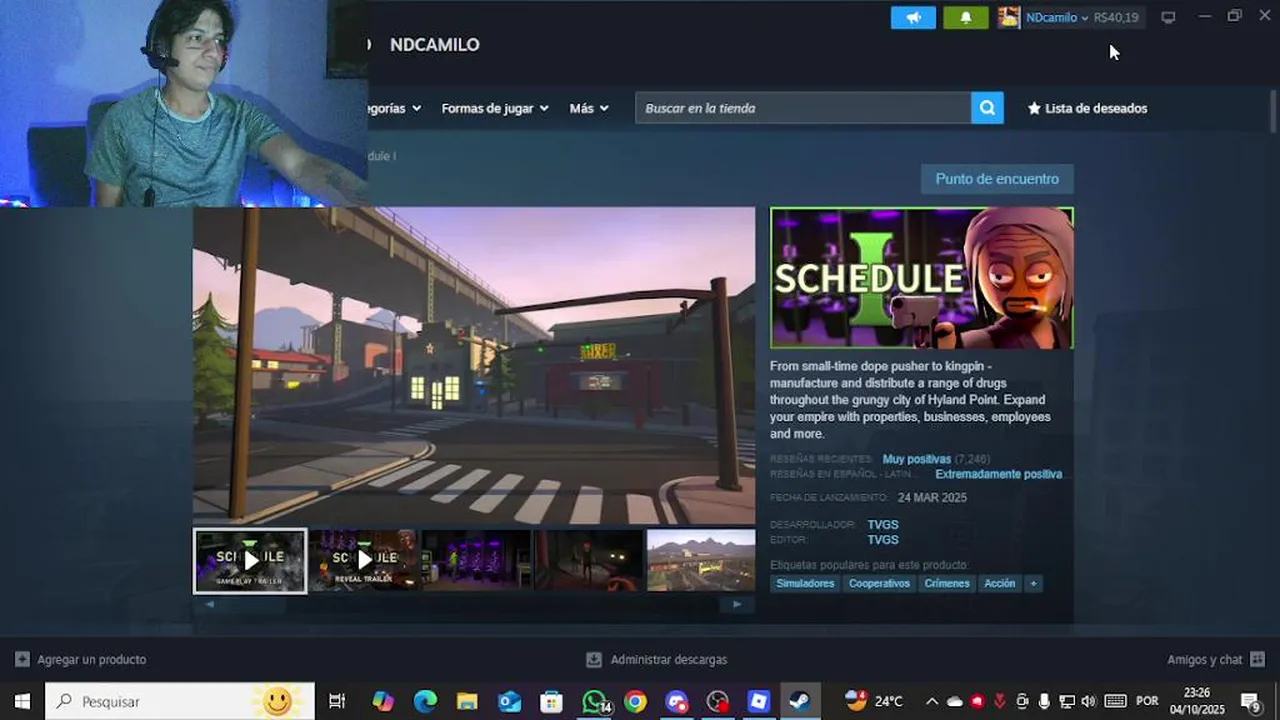The image size is (1280, 720).
Task: Click the media strip scrollbar track
Action: click(x=474, y=604)
